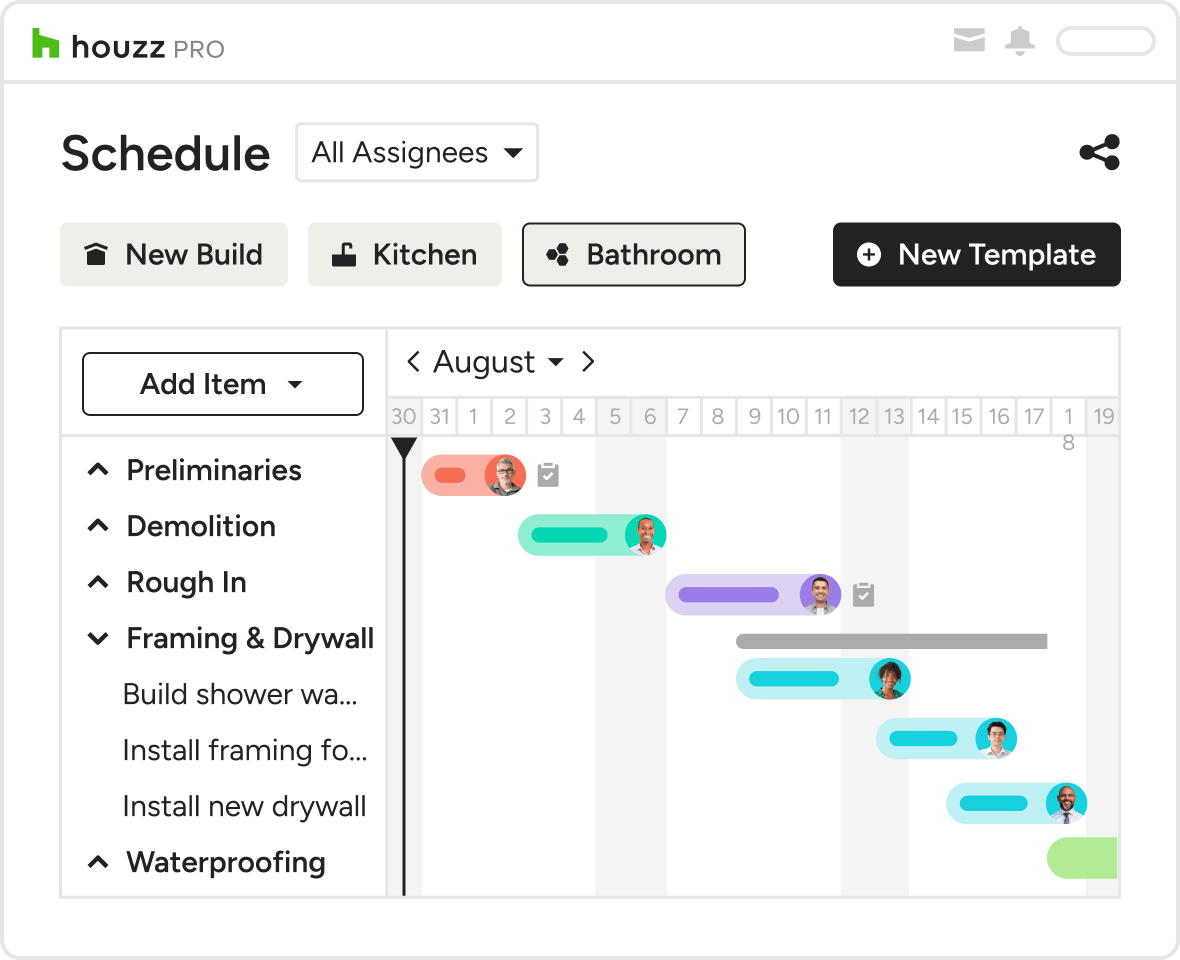Collapse the Framing & Drywall group
This screenshot has height=960, width=1180.
coord(98,639)
